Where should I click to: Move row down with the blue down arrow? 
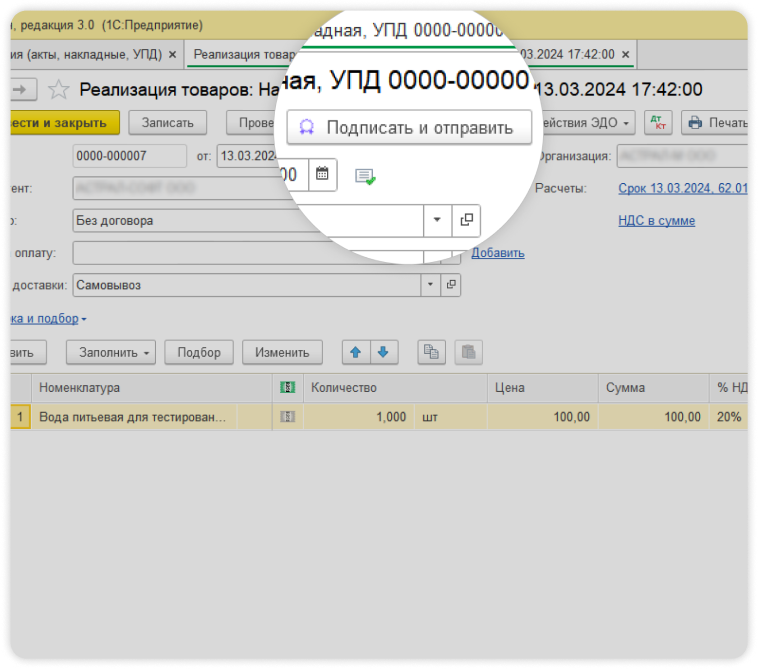pos(385,352)
